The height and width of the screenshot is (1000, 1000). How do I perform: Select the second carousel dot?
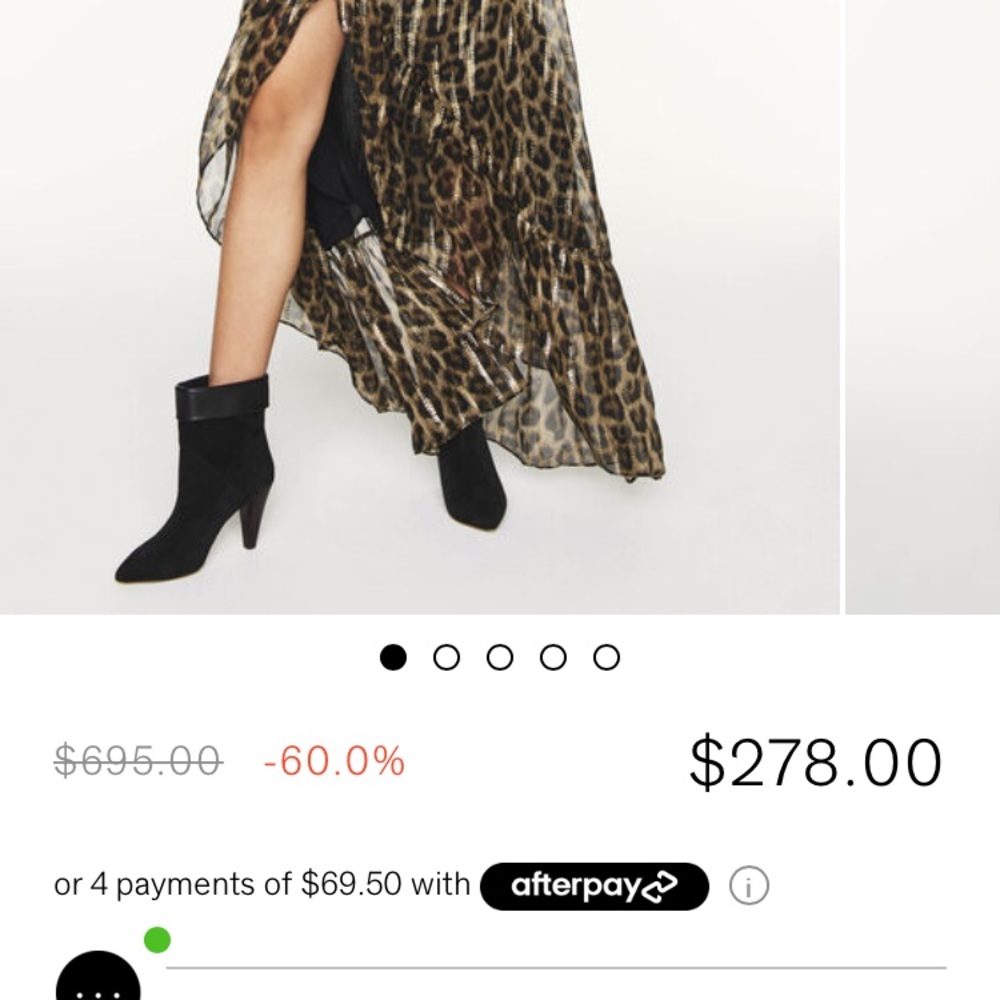(447, 657)
